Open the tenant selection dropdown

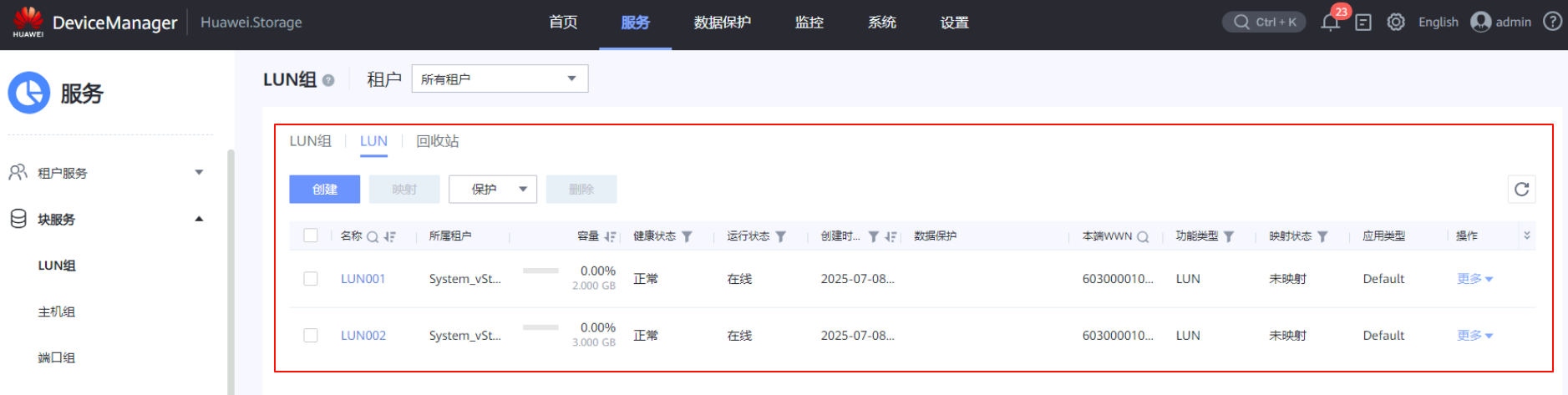(500, 79)
